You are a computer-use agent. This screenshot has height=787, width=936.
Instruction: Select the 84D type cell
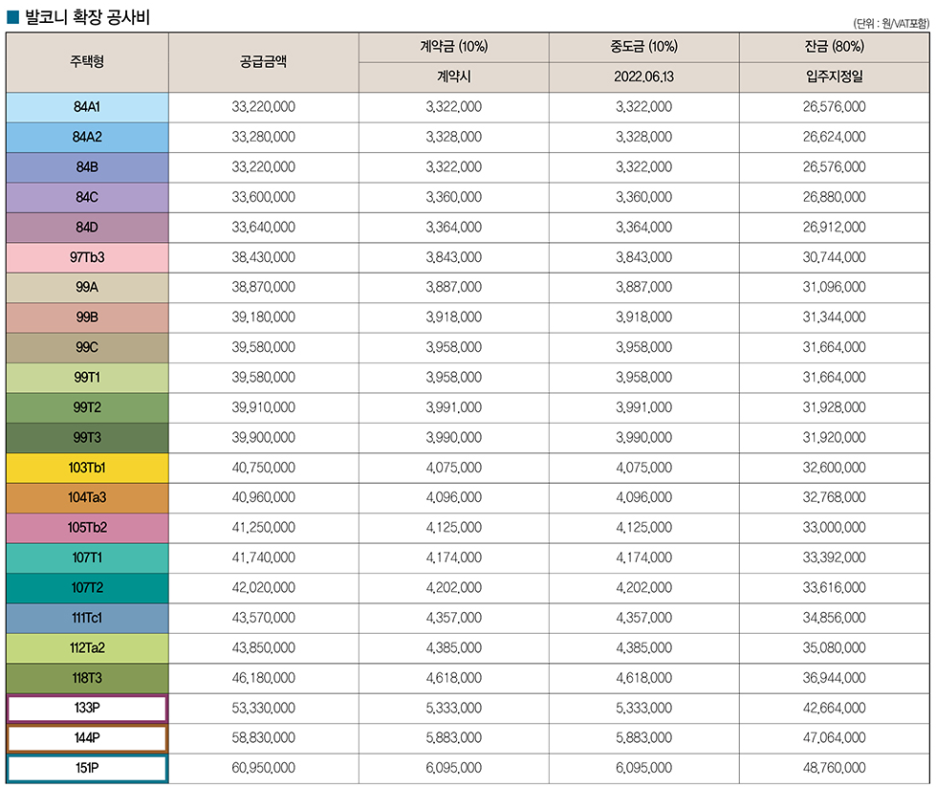pos(87,228)
